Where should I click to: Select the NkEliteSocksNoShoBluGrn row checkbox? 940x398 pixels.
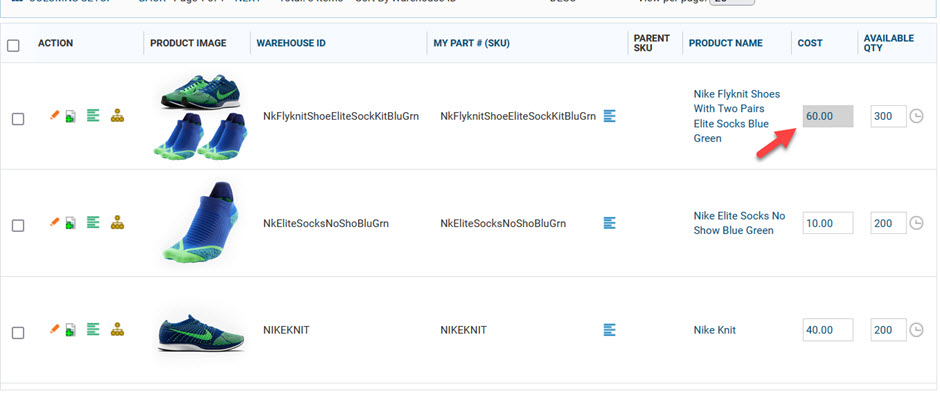[x=18, y=225]
